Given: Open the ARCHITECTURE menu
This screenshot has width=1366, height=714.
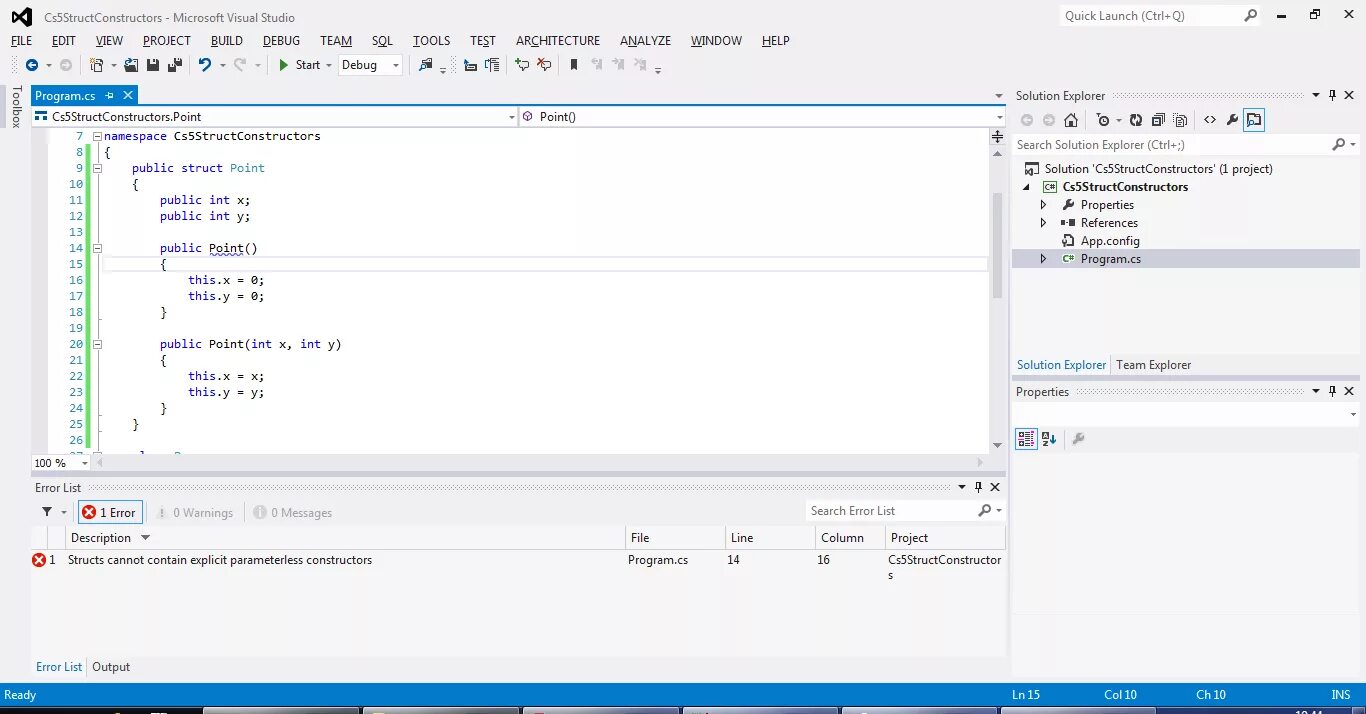Looking at the screenshot, I should pos(558,41).
